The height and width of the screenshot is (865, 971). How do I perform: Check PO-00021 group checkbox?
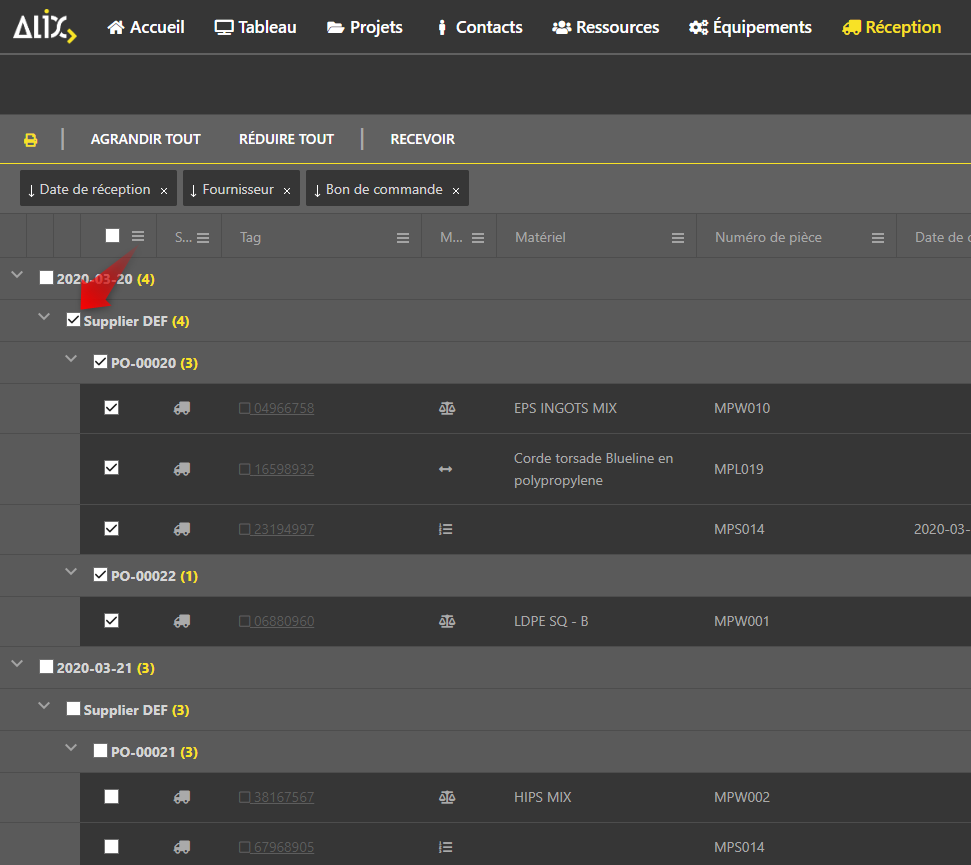click(100, 750)
